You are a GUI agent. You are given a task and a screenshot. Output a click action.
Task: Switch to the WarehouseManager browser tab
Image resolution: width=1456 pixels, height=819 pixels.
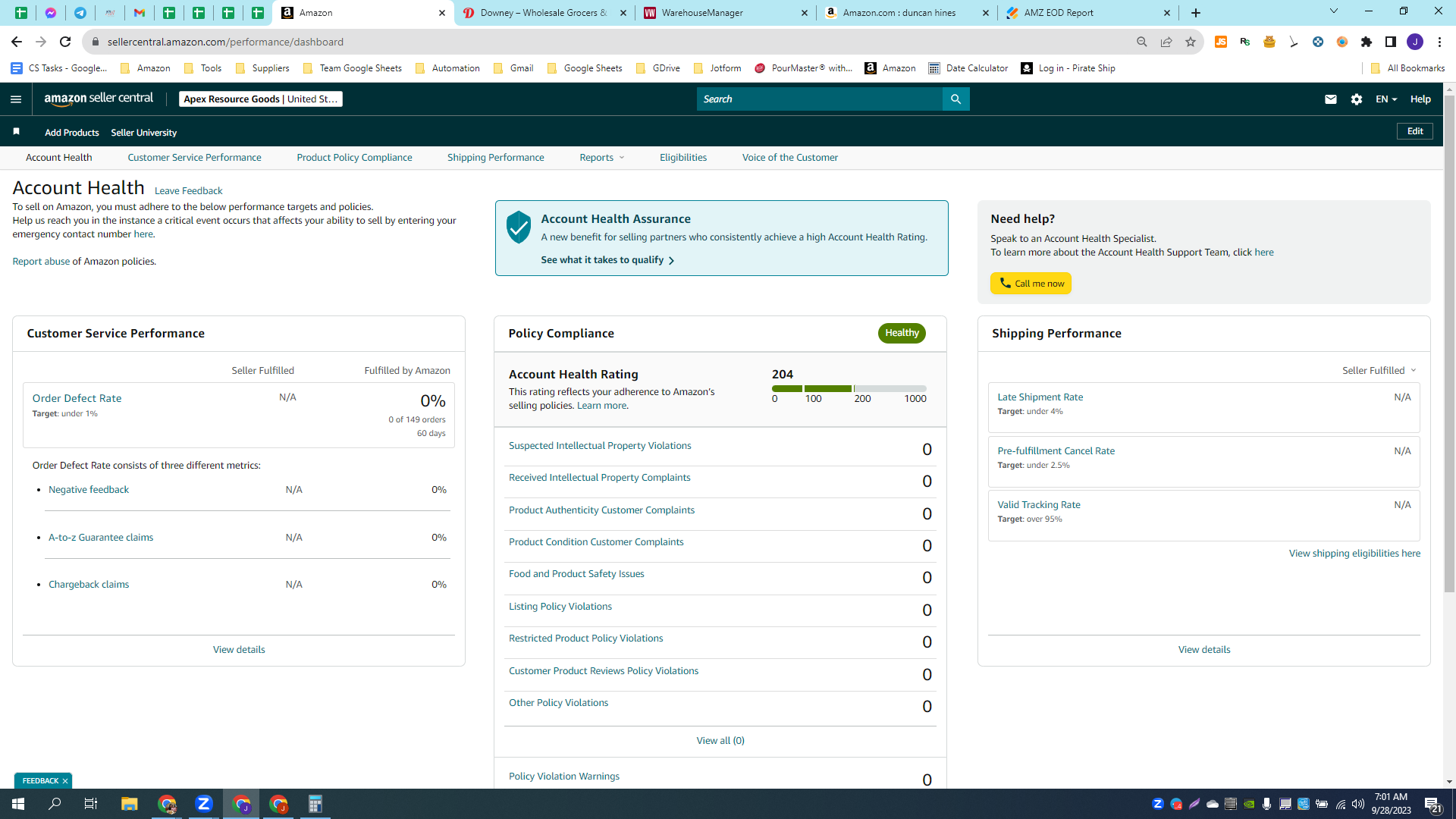[724, 13]
